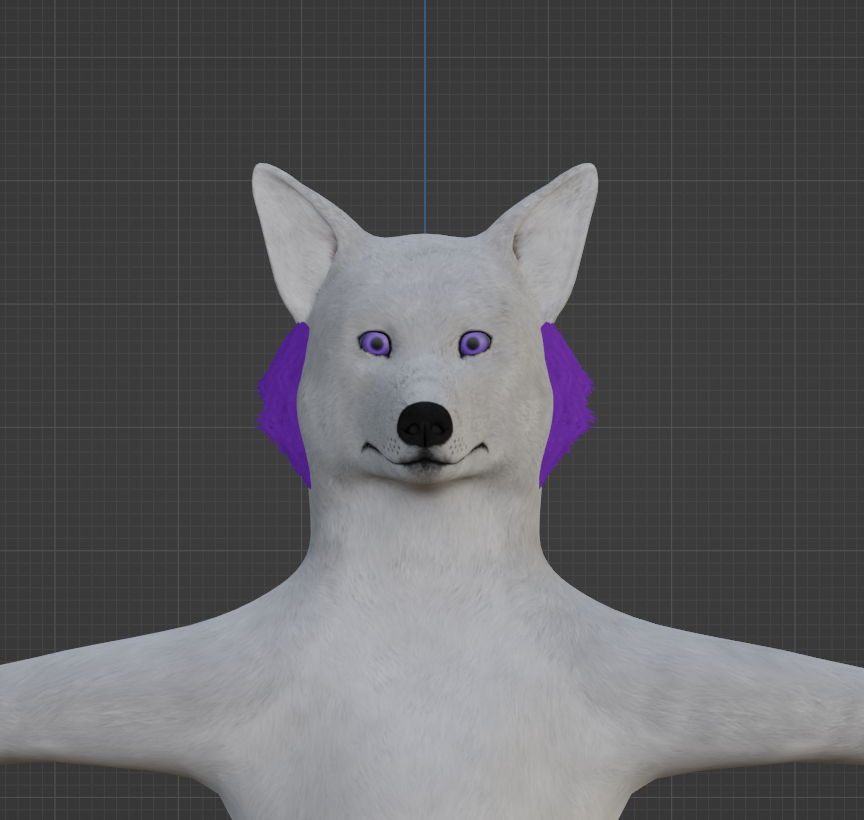Click the wolf's left pointed ear
Image resolution: width=864 pixels, height=820 pixels.
[298, 240]
